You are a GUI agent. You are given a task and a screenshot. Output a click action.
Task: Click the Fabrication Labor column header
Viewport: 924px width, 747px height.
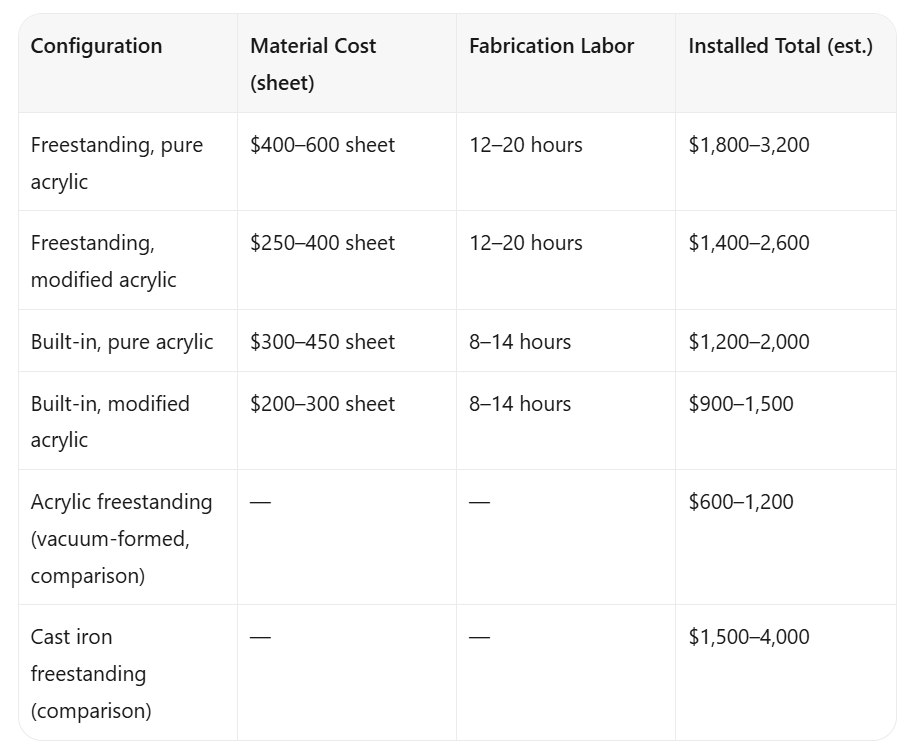pos(552,46)
